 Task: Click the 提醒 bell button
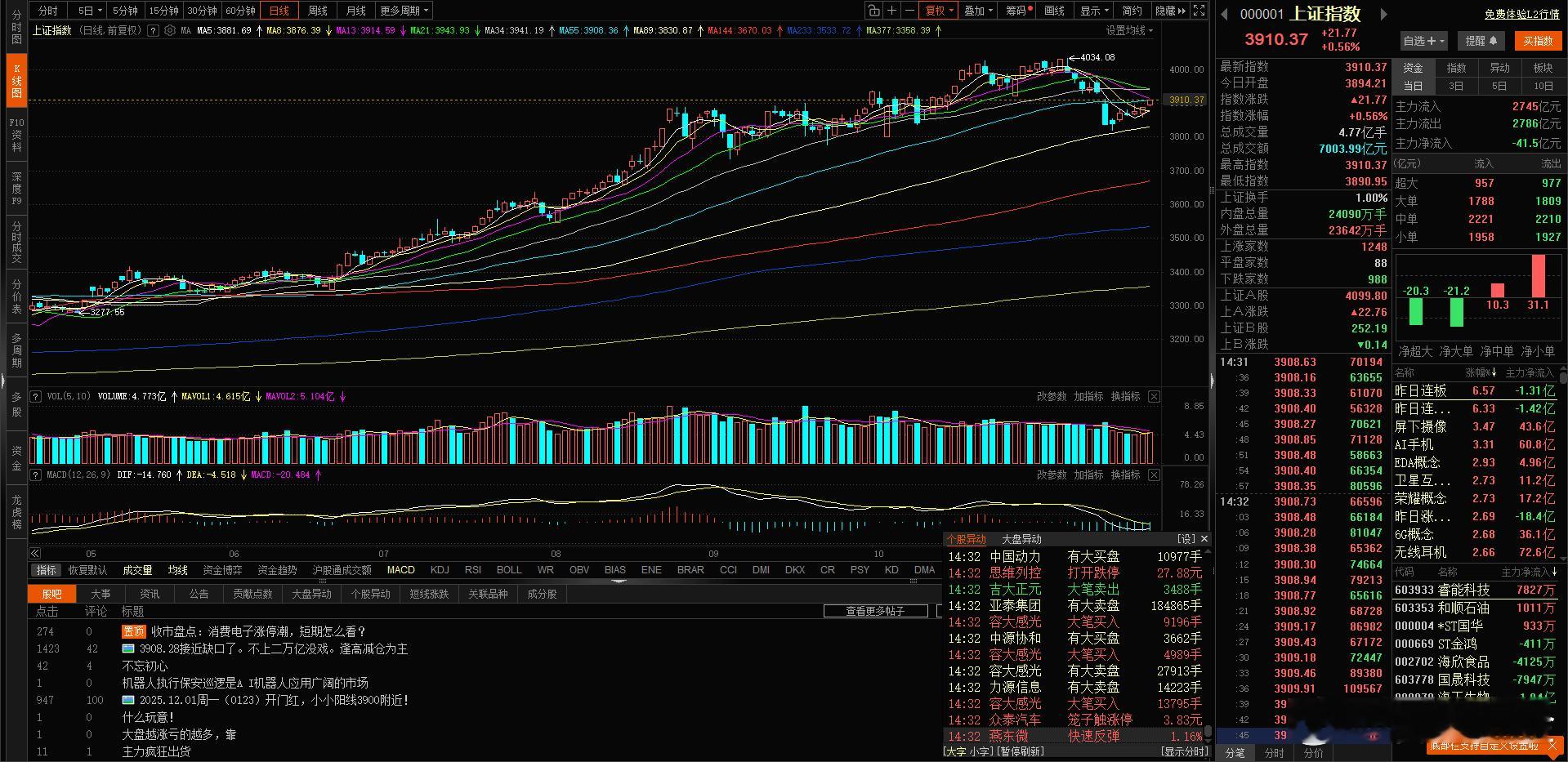click(1481, 41)
